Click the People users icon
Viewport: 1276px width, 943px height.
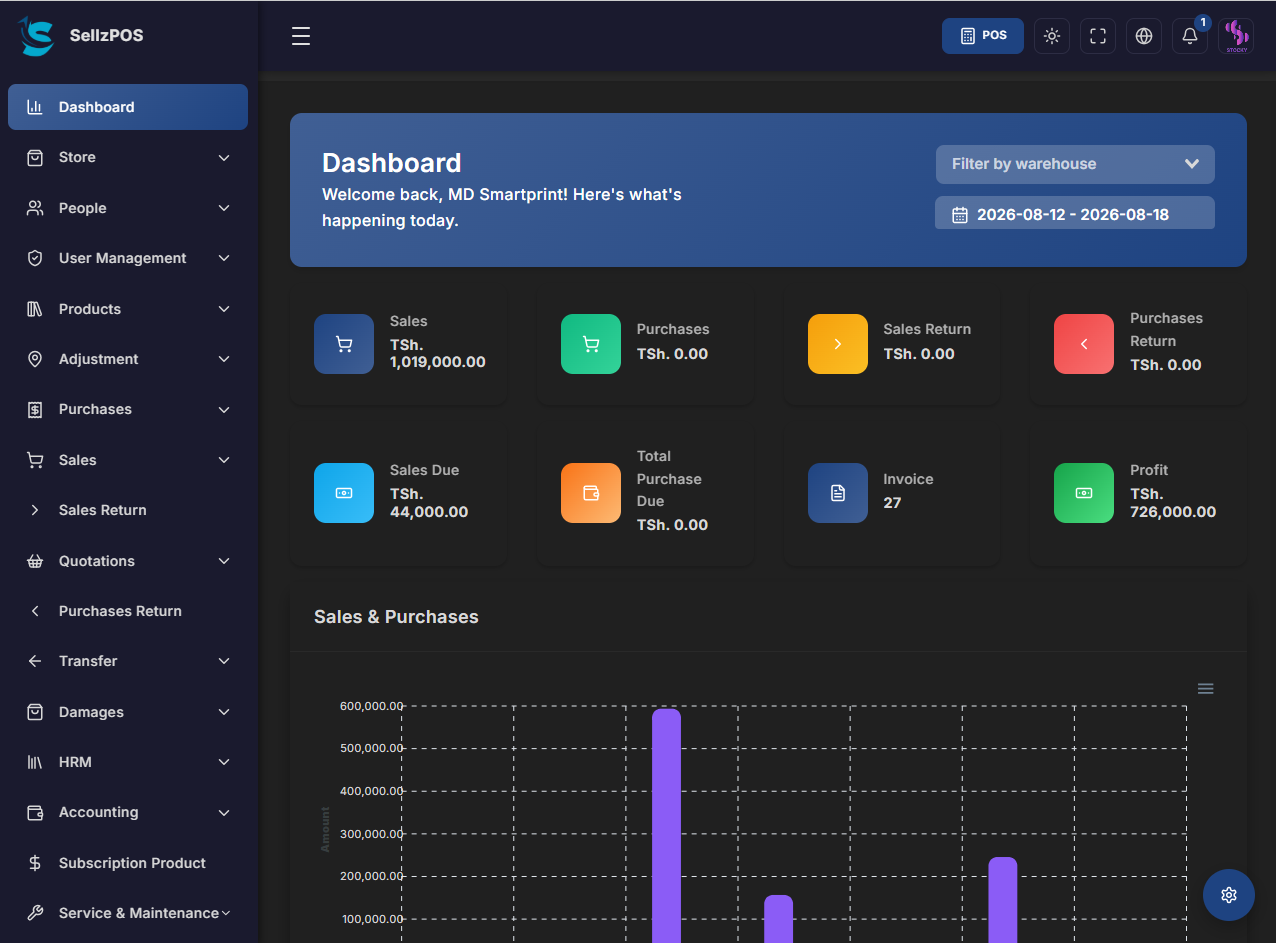pyautogui.click(x=35, y=208)
